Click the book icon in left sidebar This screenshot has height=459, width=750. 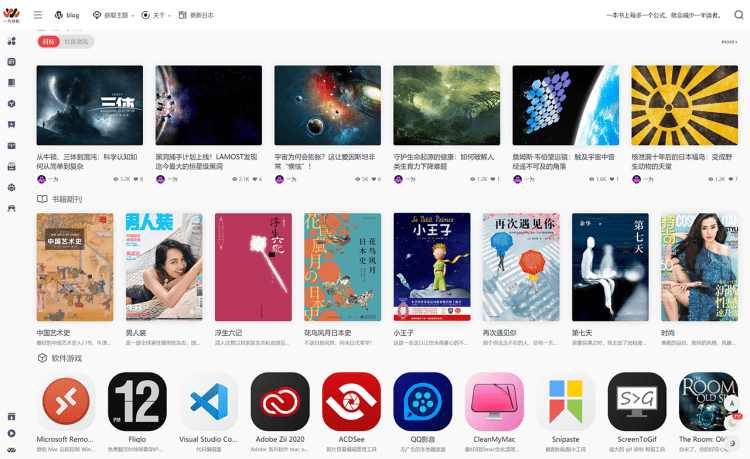11,83
